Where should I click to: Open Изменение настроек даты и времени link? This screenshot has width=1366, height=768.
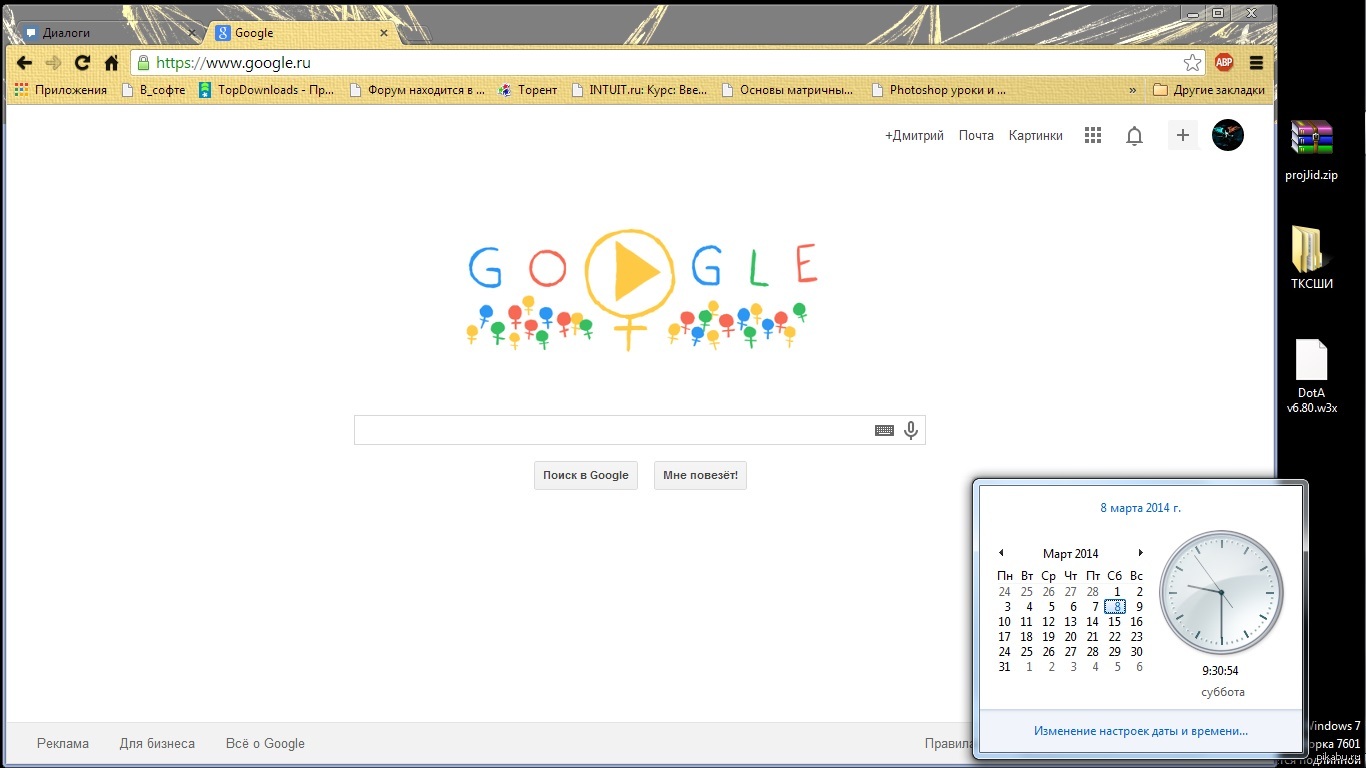(x=1141, y=731)
